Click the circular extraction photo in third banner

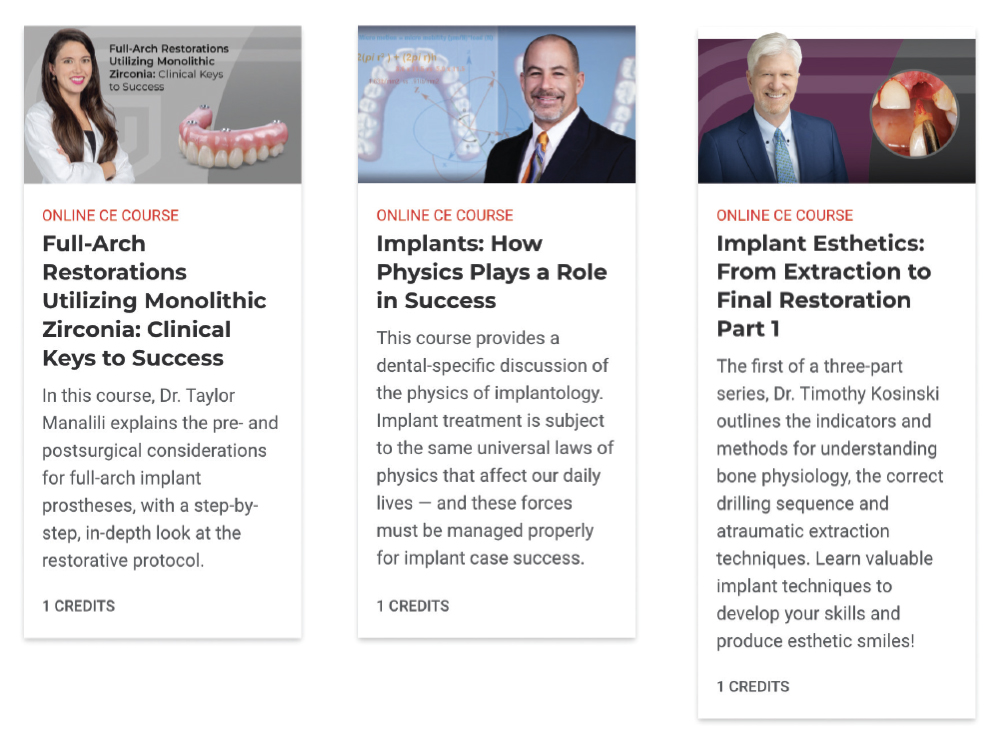(914, 114)
